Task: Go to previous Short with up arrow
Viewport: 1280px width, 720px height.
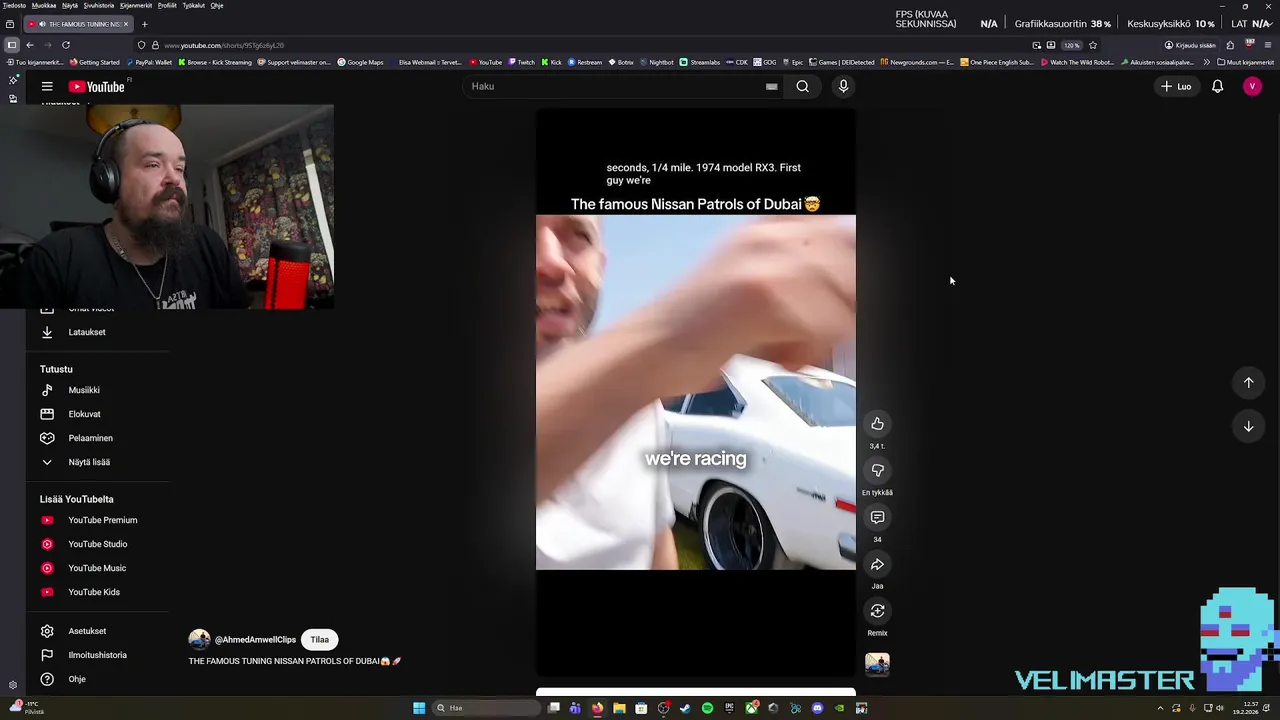Action: tap(1248, 382)
